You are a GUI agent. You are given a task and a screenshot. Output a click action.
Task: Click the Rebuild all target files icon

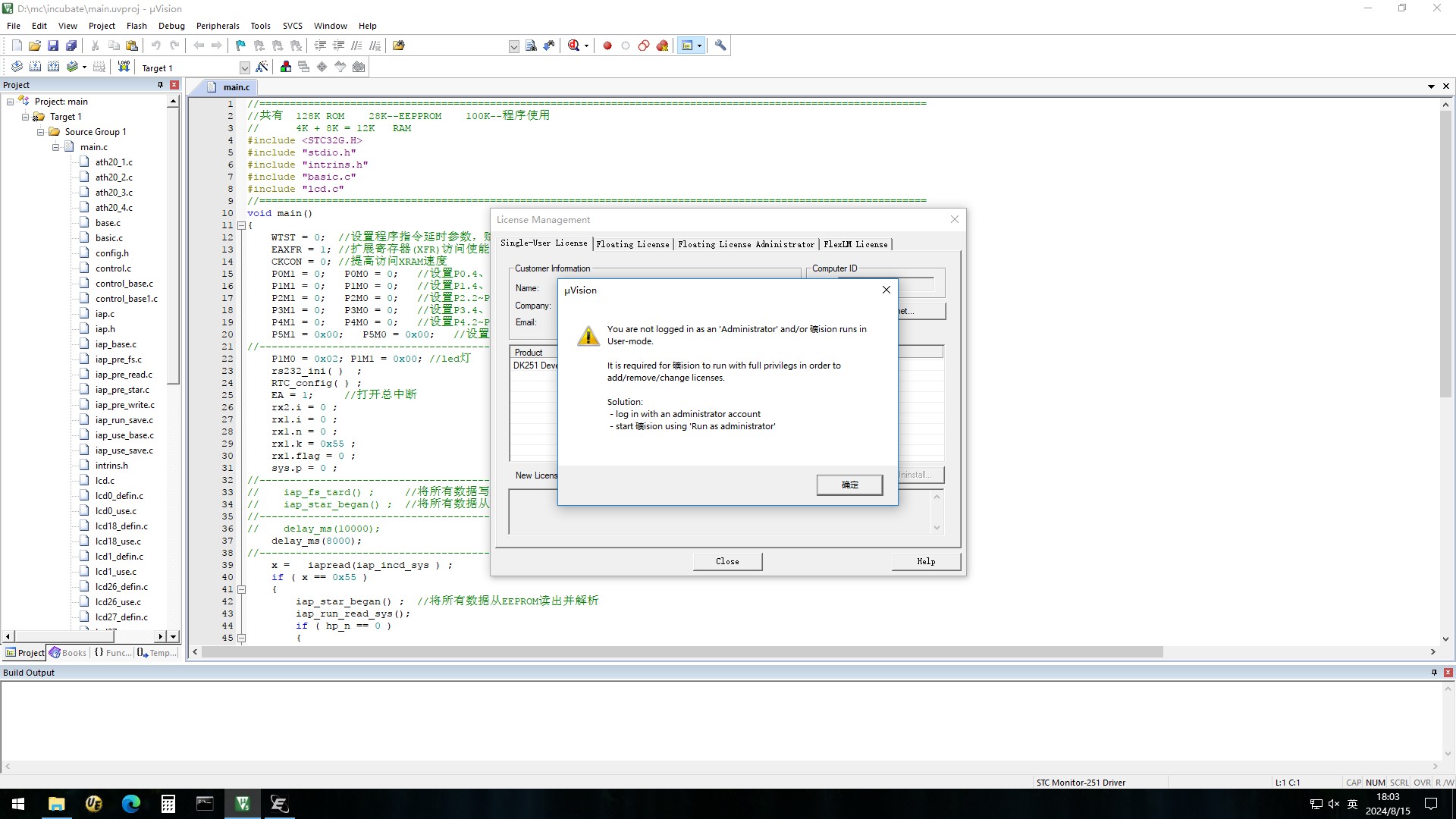[53, 67]
